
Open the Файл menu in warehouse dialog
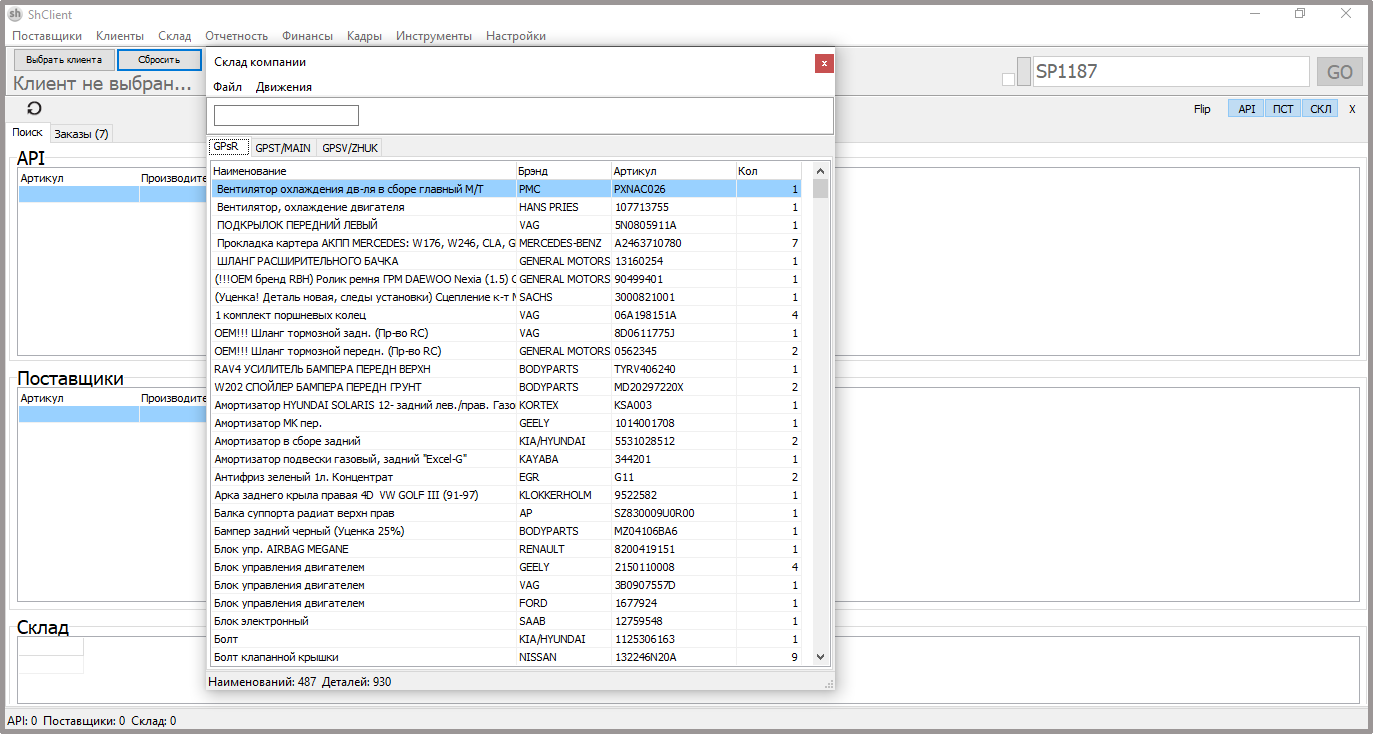227,87
